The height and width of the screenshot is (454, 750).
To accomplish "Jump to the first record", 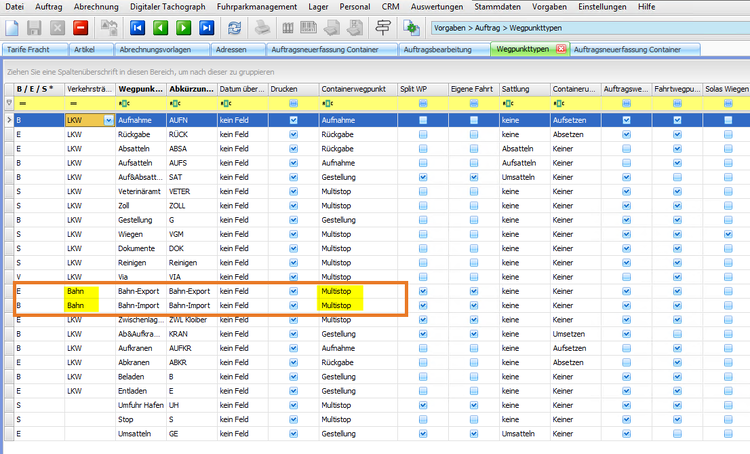I will 137,27.
